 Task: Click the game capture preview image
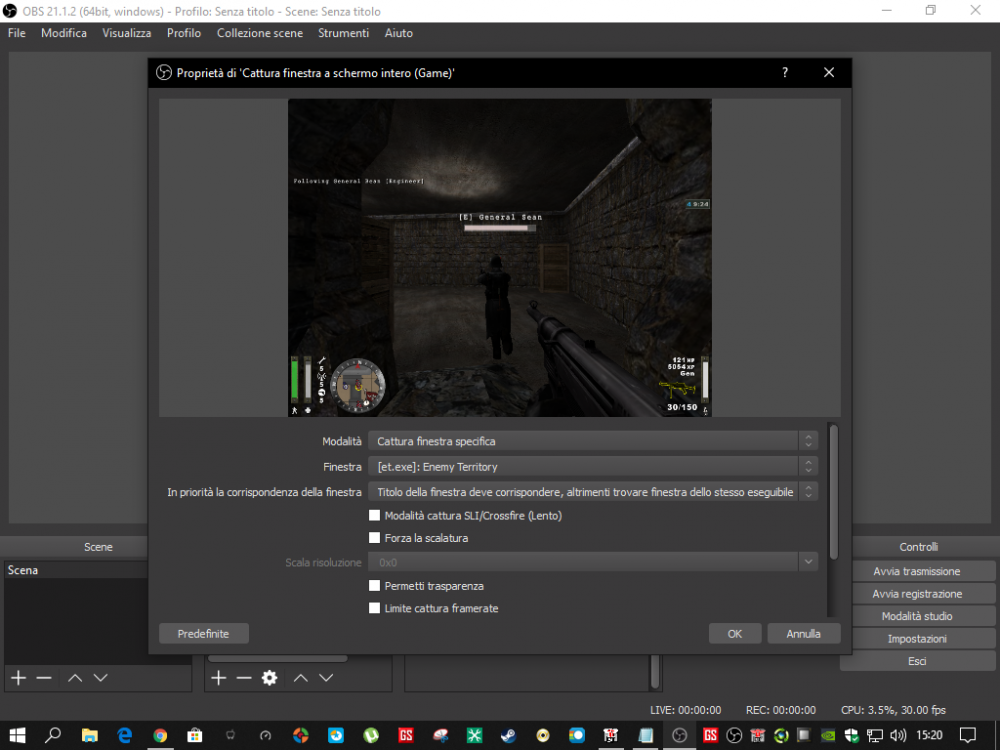coord(499,257)
